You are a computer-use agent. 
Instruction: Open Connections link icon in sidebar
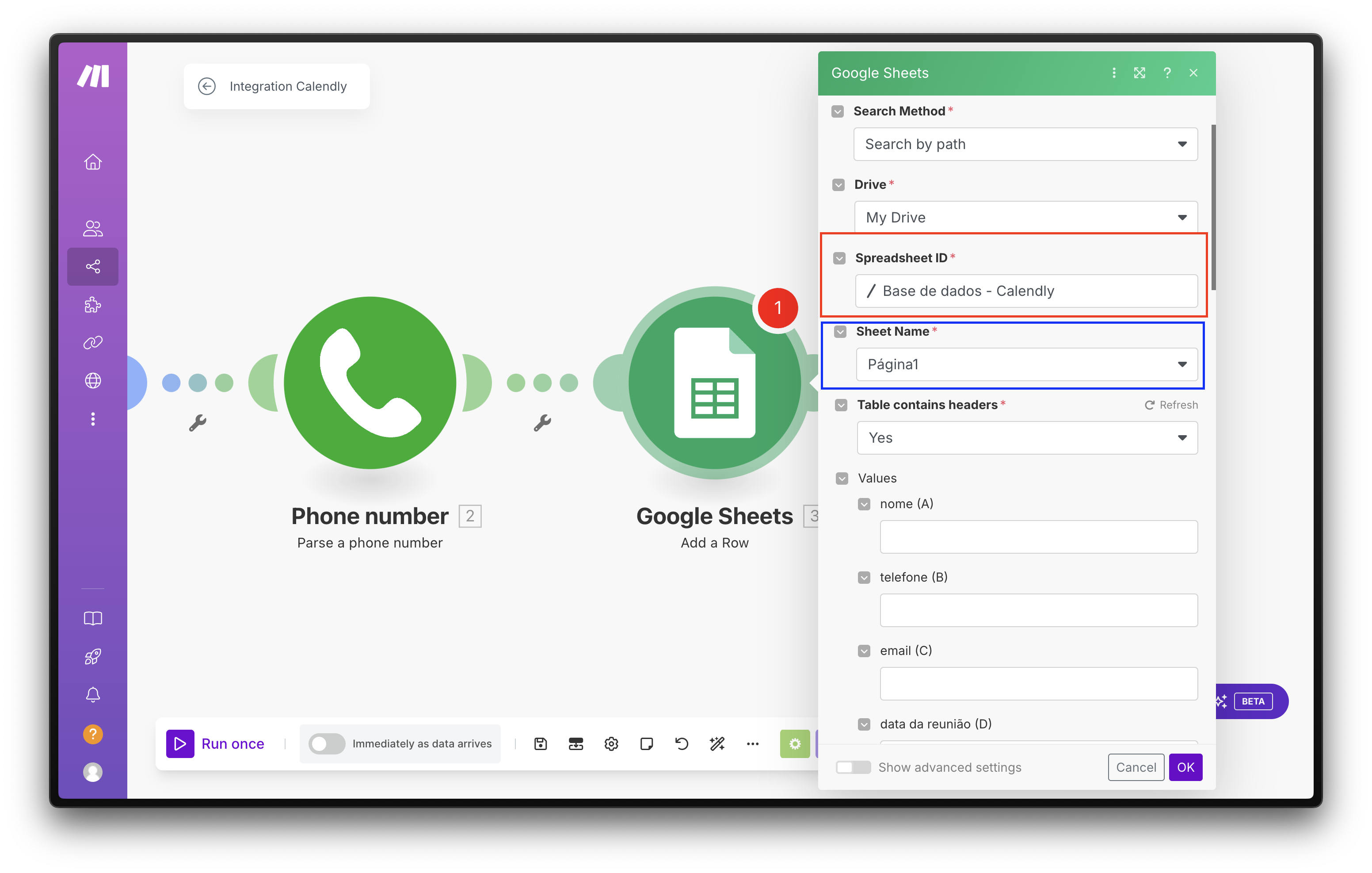[x=93, y=342]
